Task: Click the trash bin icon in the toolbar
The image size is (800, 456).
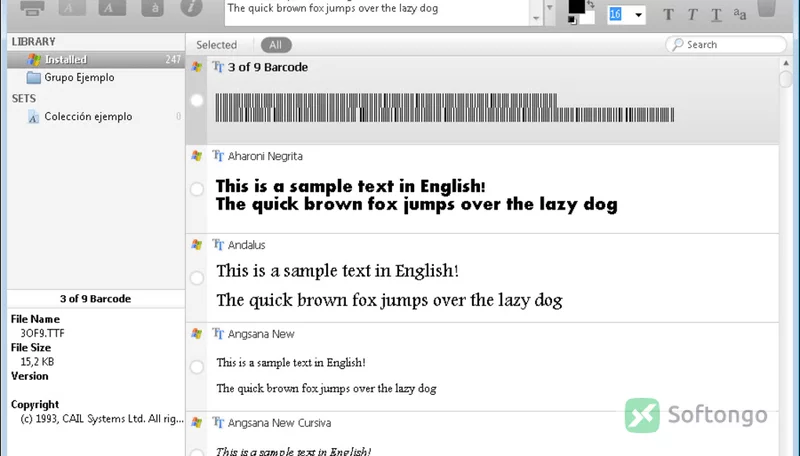Action: coord(766,8)
